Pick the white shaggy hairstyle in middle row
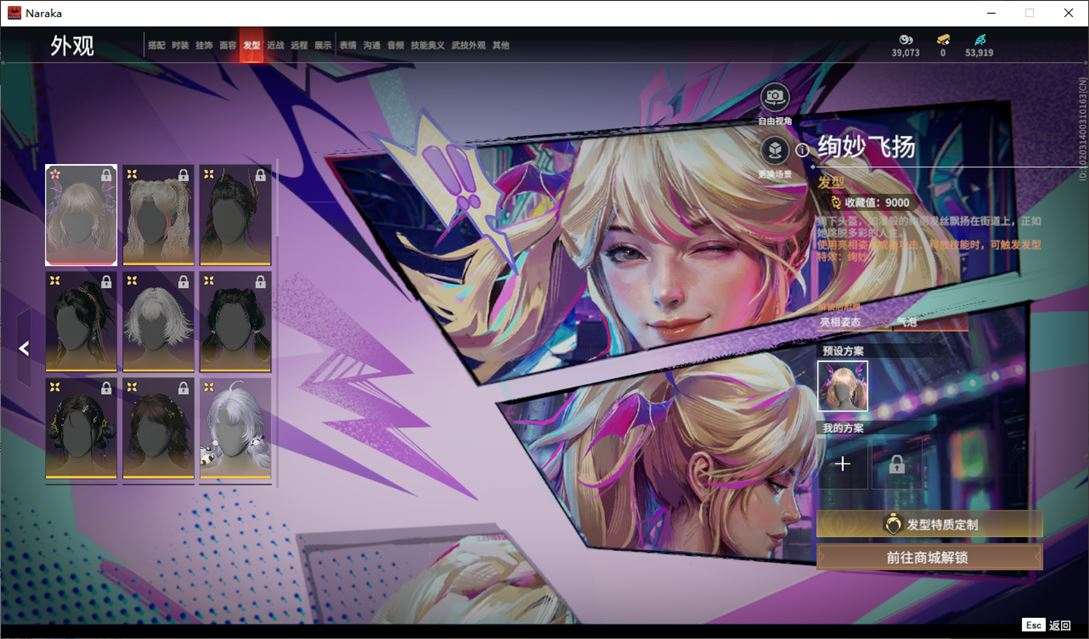 (x=158, y=322)
